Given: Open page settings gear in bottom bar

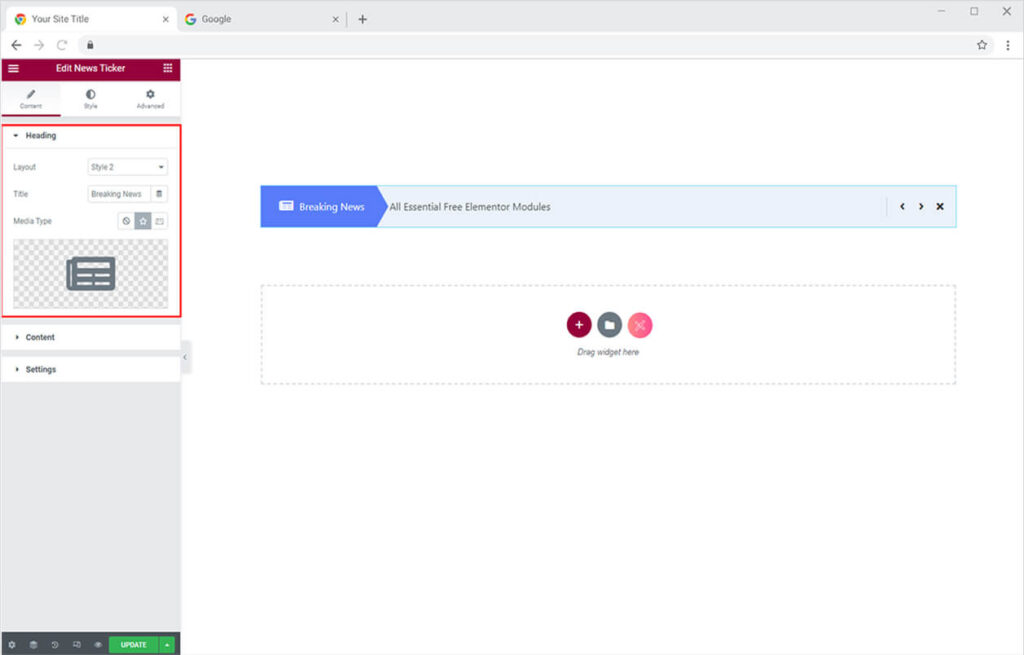Looking at the screenshot, I should [x=12, y=645].
